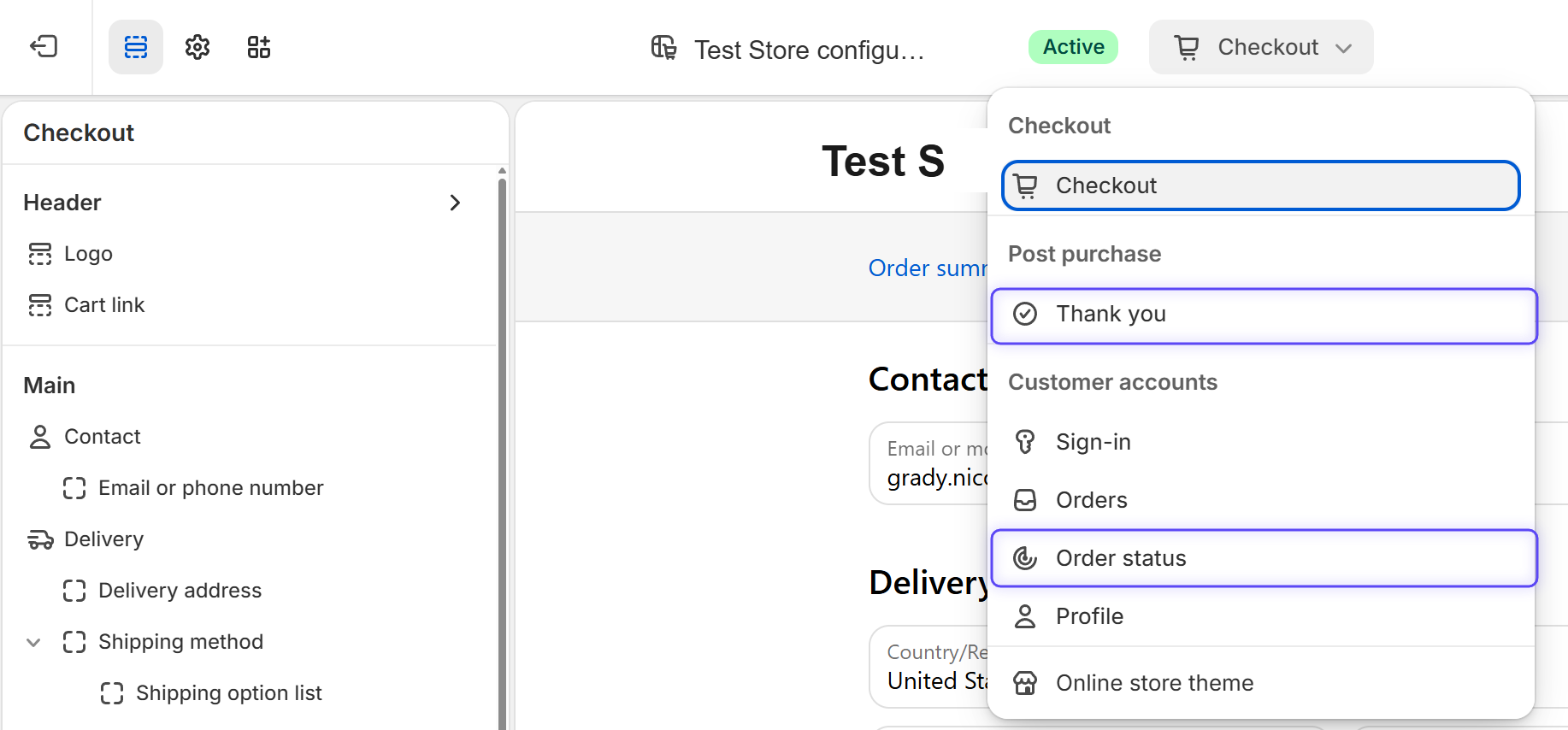The image size is (1568, 730).
Task: Click the Shipping method block icon
Action: click(x=74, y=642)
